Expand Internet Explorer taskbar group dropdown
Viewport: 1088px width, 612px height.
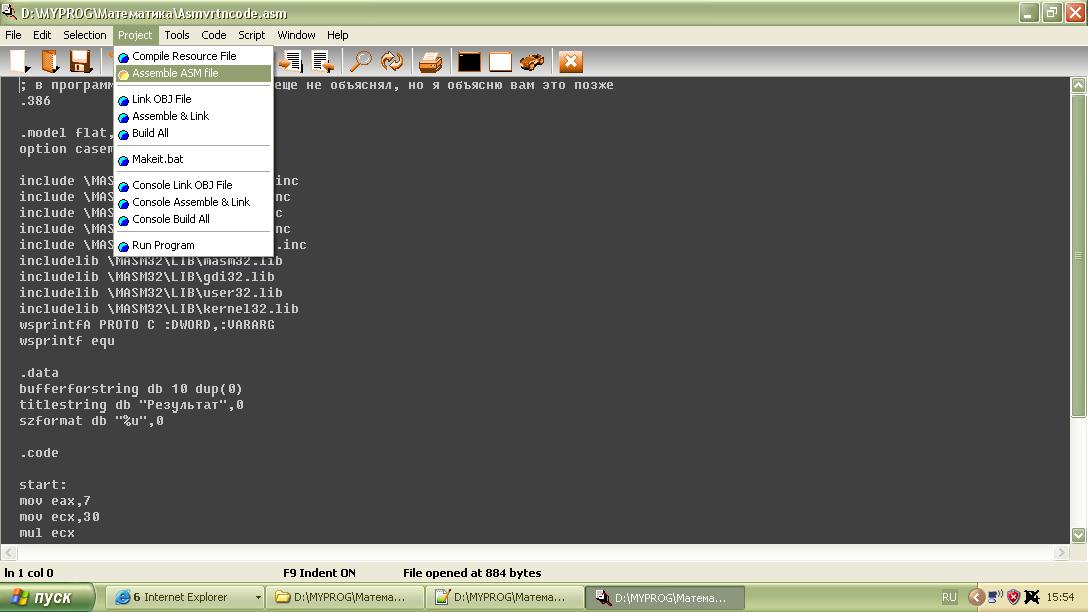tap(258, 597)
